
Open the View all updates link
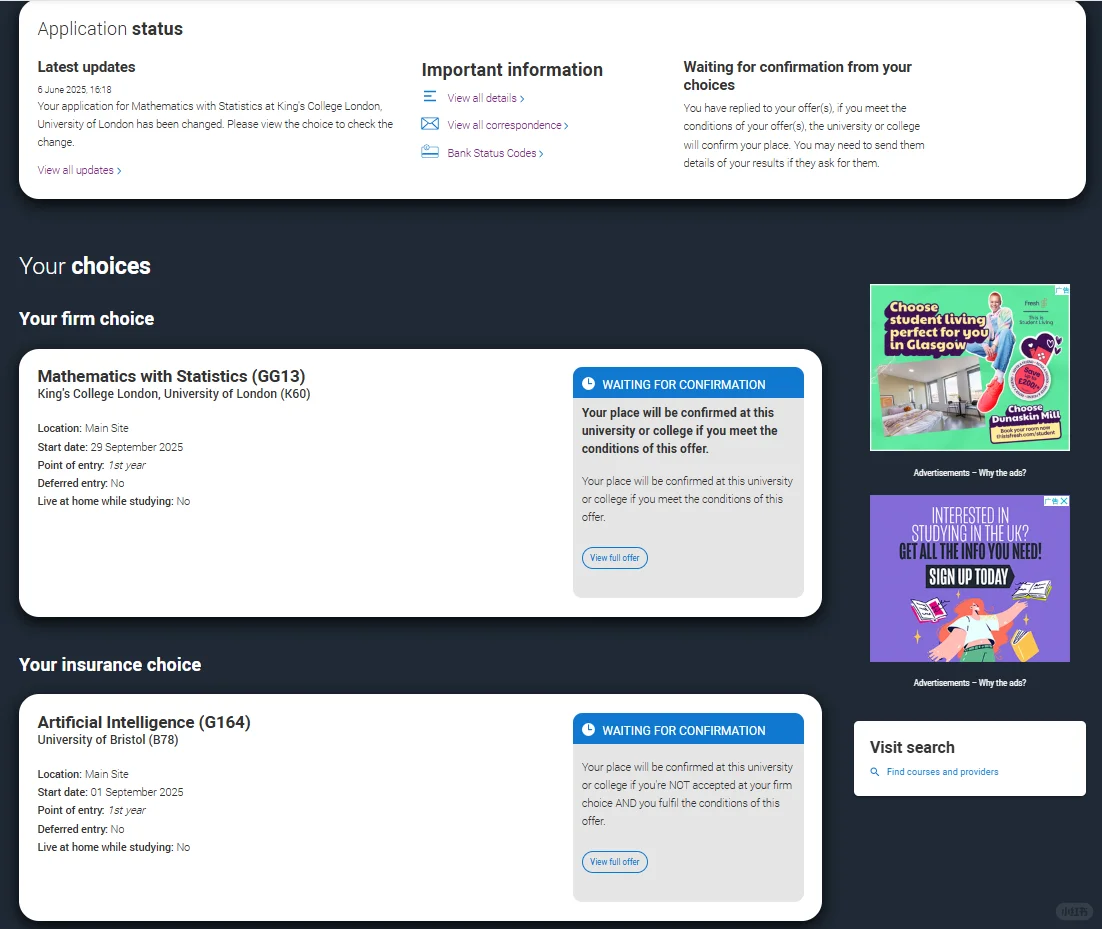[79, 170]
